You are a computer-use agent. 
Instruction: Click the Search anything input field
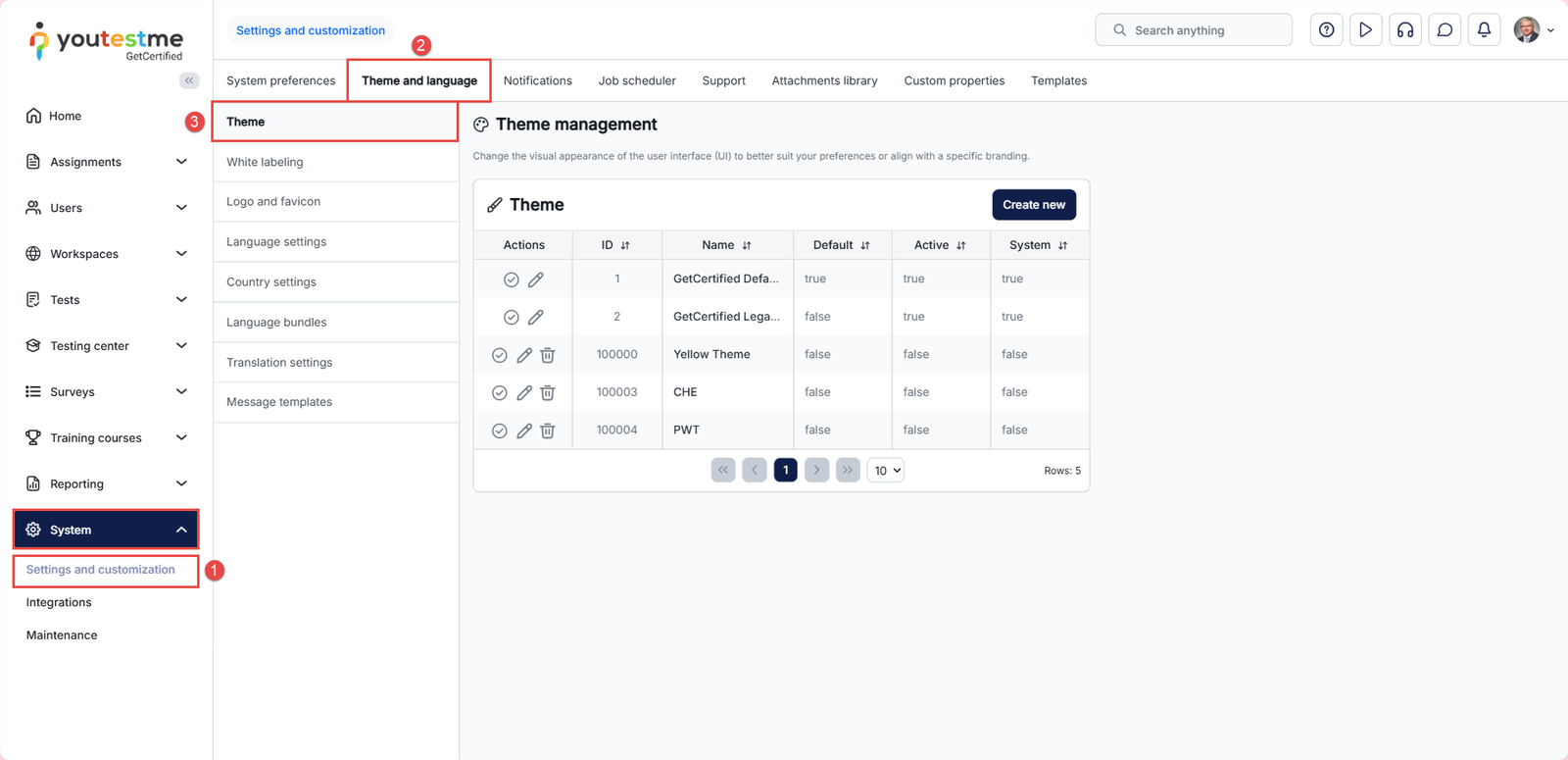point(1194,30)
